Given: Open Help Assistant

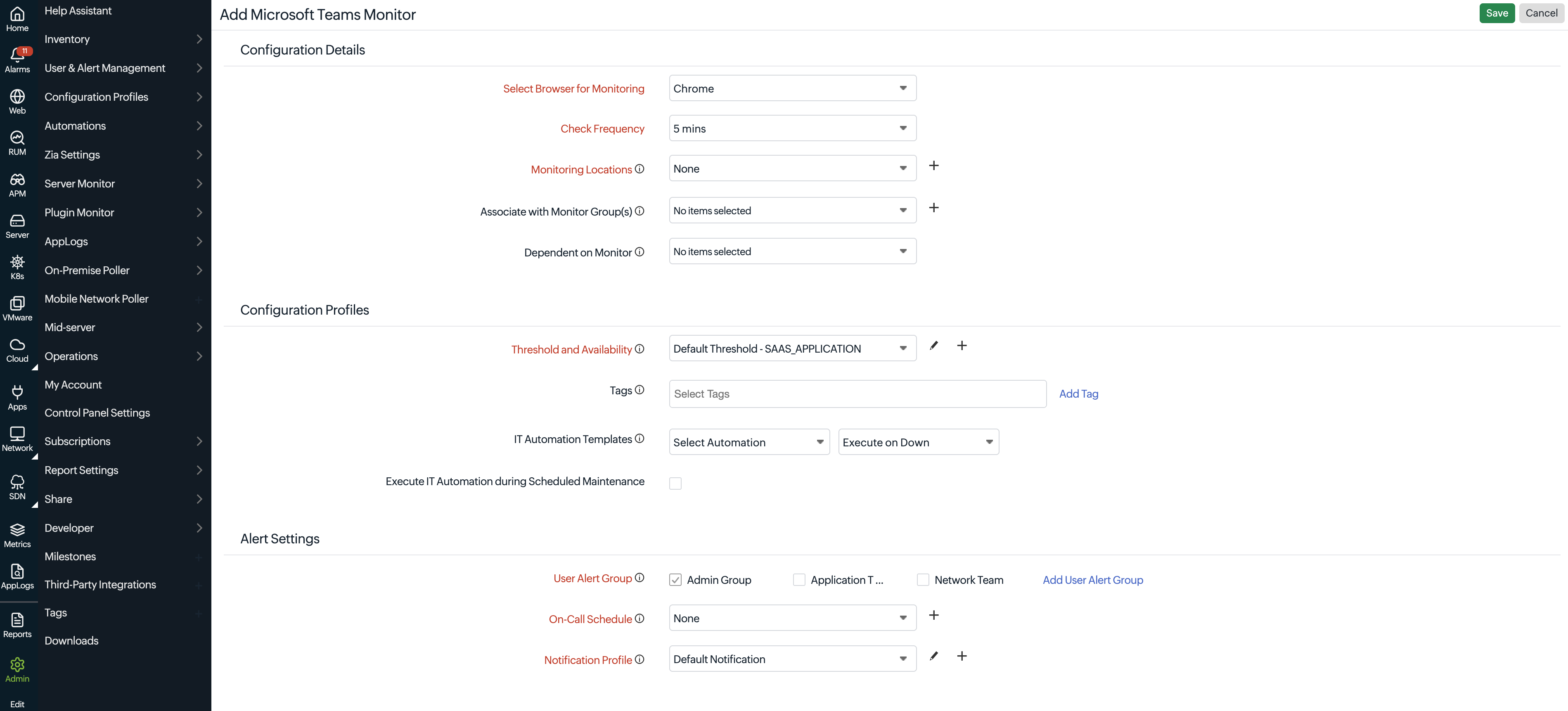Looking at the screenshot, I should (x=78, y=11).
